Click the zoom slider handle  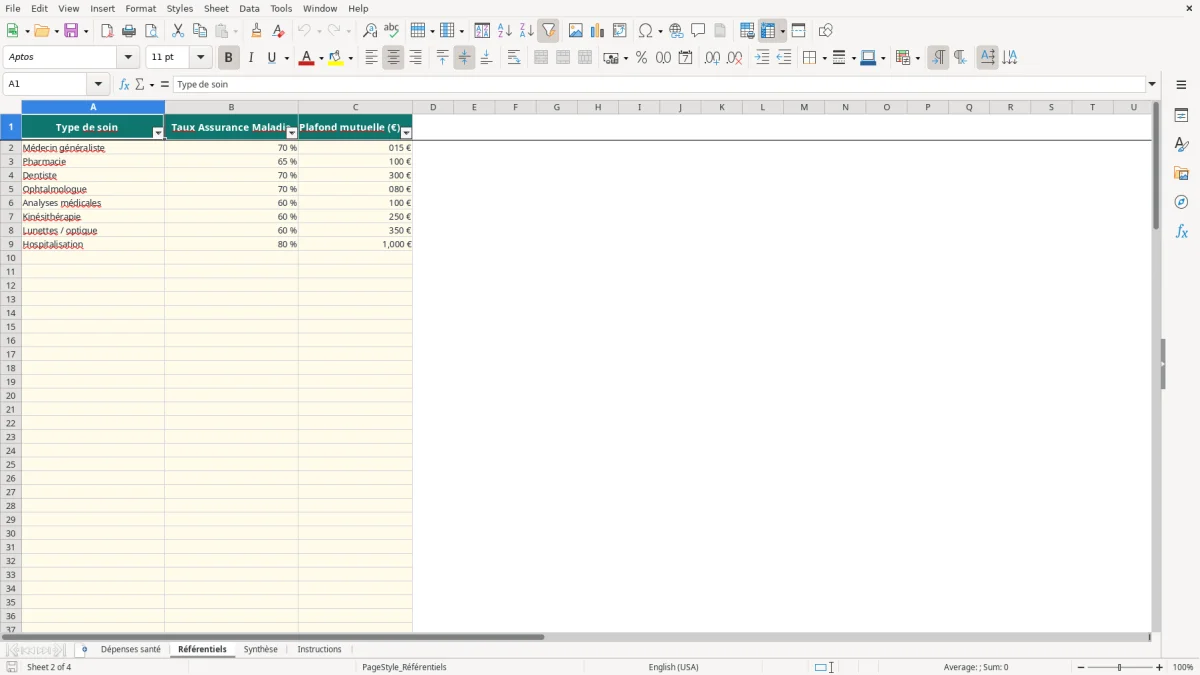coord(1119,667)
